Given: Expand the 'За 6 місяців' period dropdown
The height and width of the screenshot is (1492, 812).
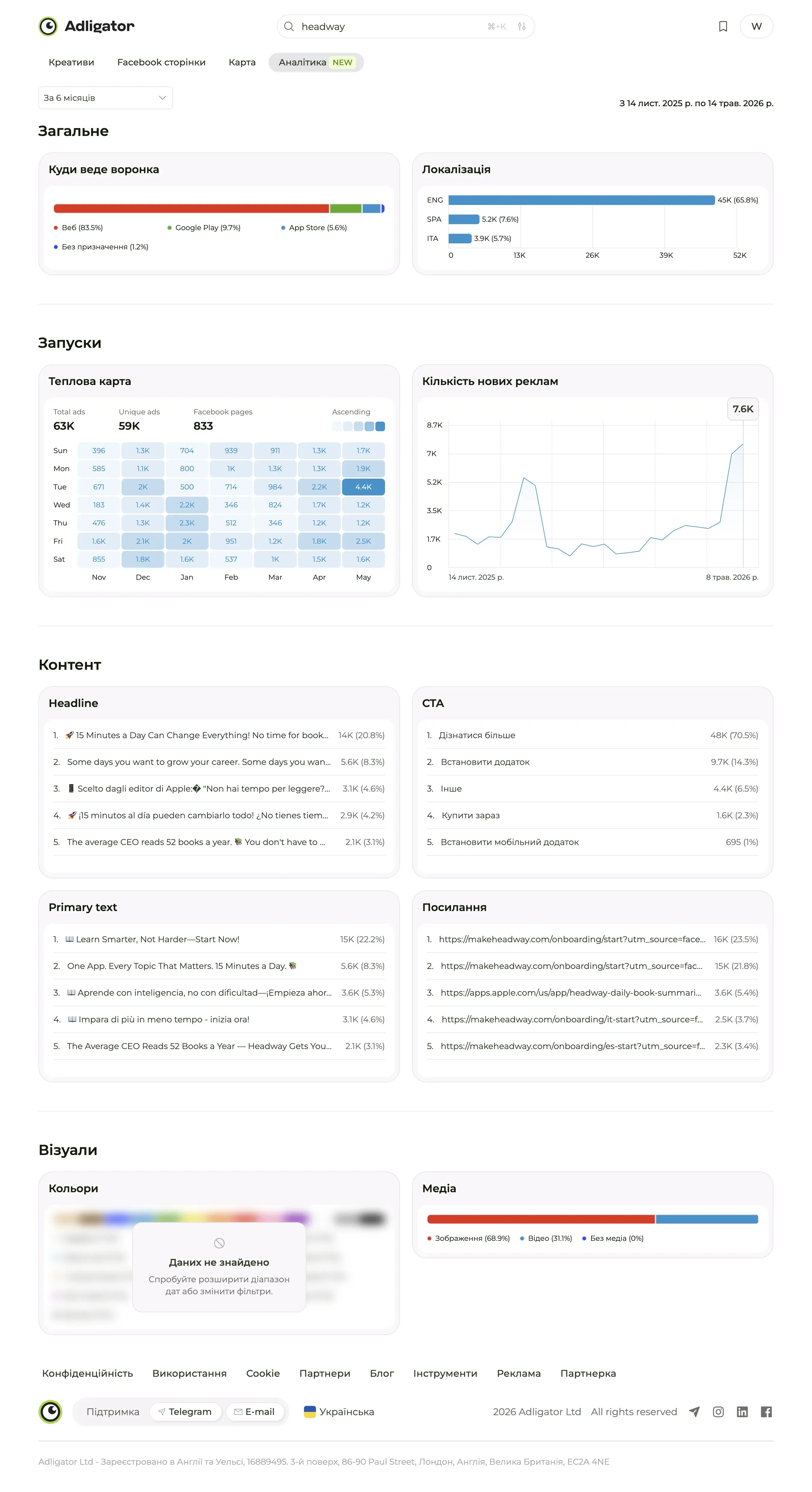Looking at the screenshot, I should coord(105,98).
